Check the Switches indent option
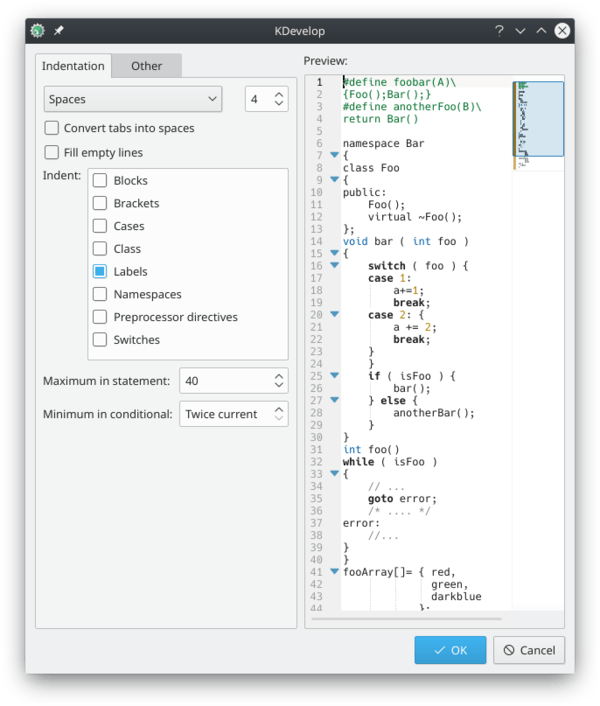This screenshot has height=706, width=600. coord(100,339)
